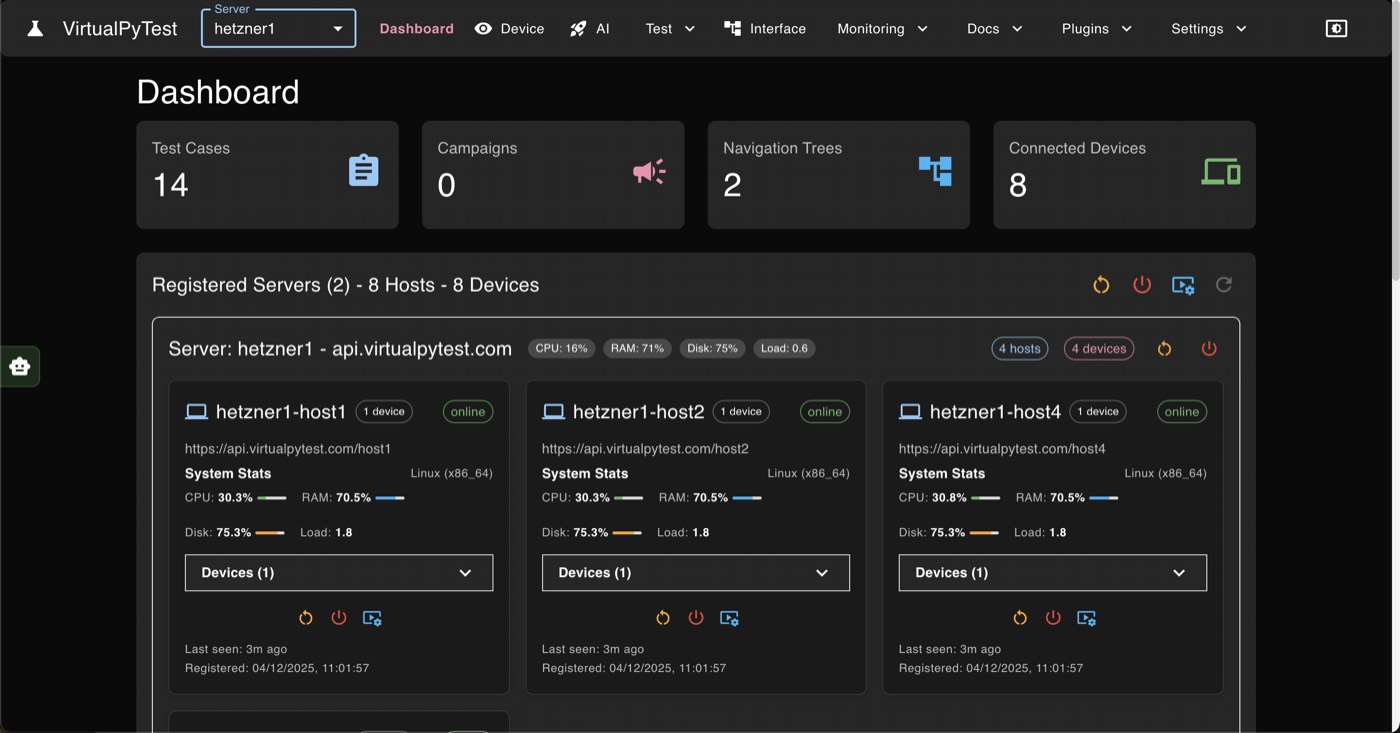The height and width of the screenshot is (733, 1400).
Task: Power off hetzner1-host2 via red icon
Action: click(x=696, y=618)
